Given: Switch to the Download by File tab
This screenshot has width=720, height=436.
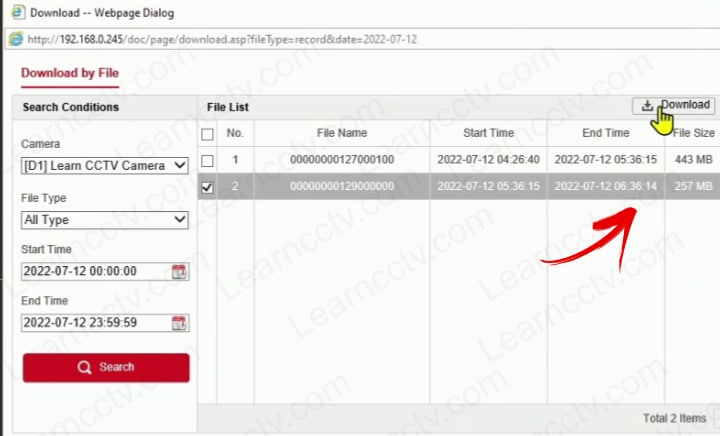Looking at the screenshot, I should [x=70, y=73].
